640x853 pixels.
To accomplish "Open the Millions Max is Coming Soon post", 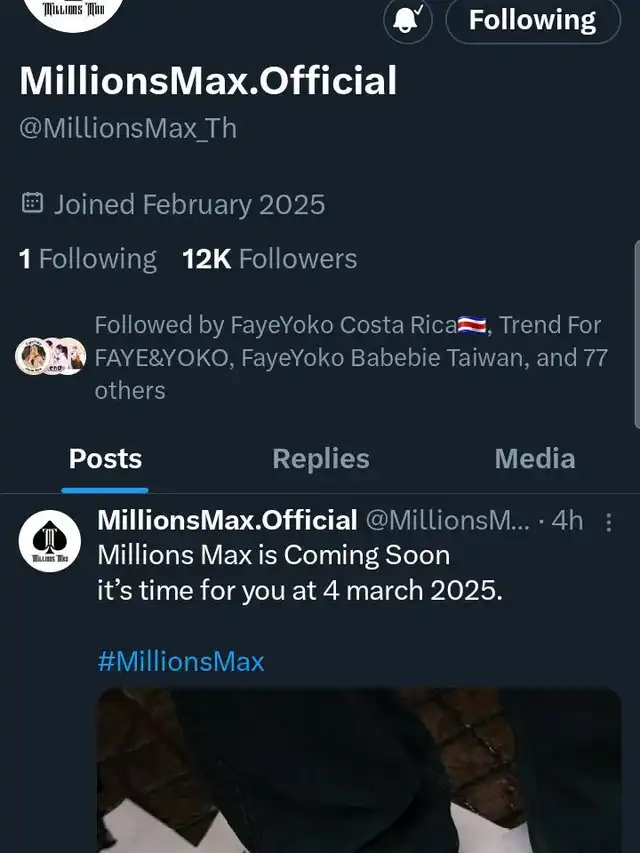I will 299,573.
